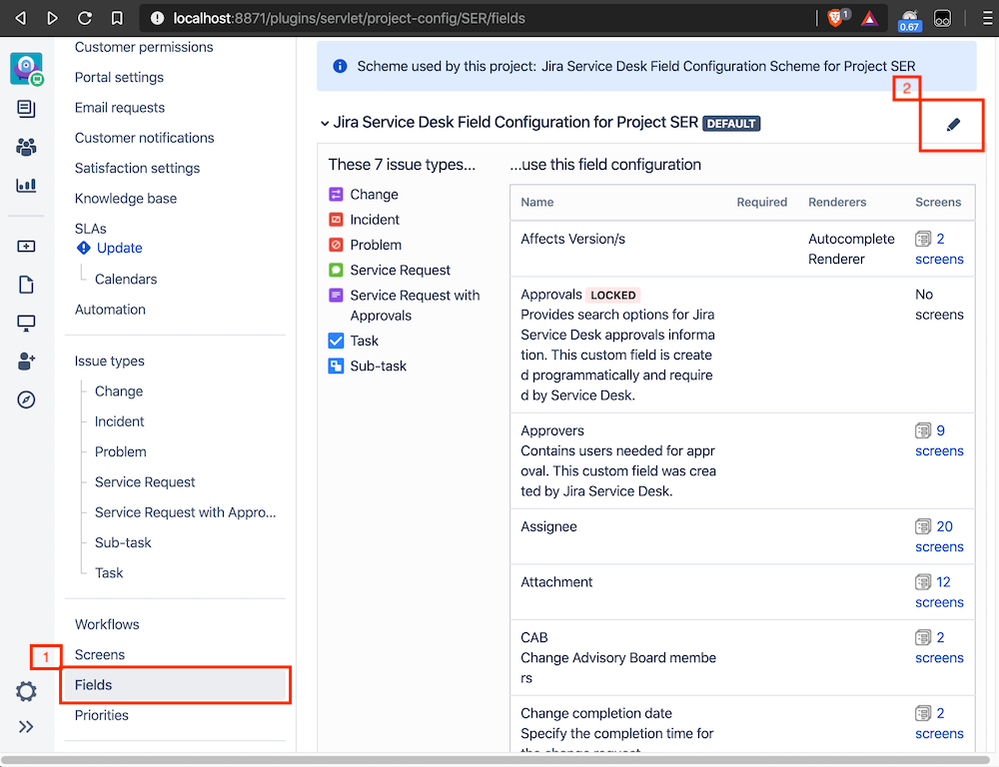999x767 pixels.
Task: Click Invite team add-person icon
Action: [26, 361]
